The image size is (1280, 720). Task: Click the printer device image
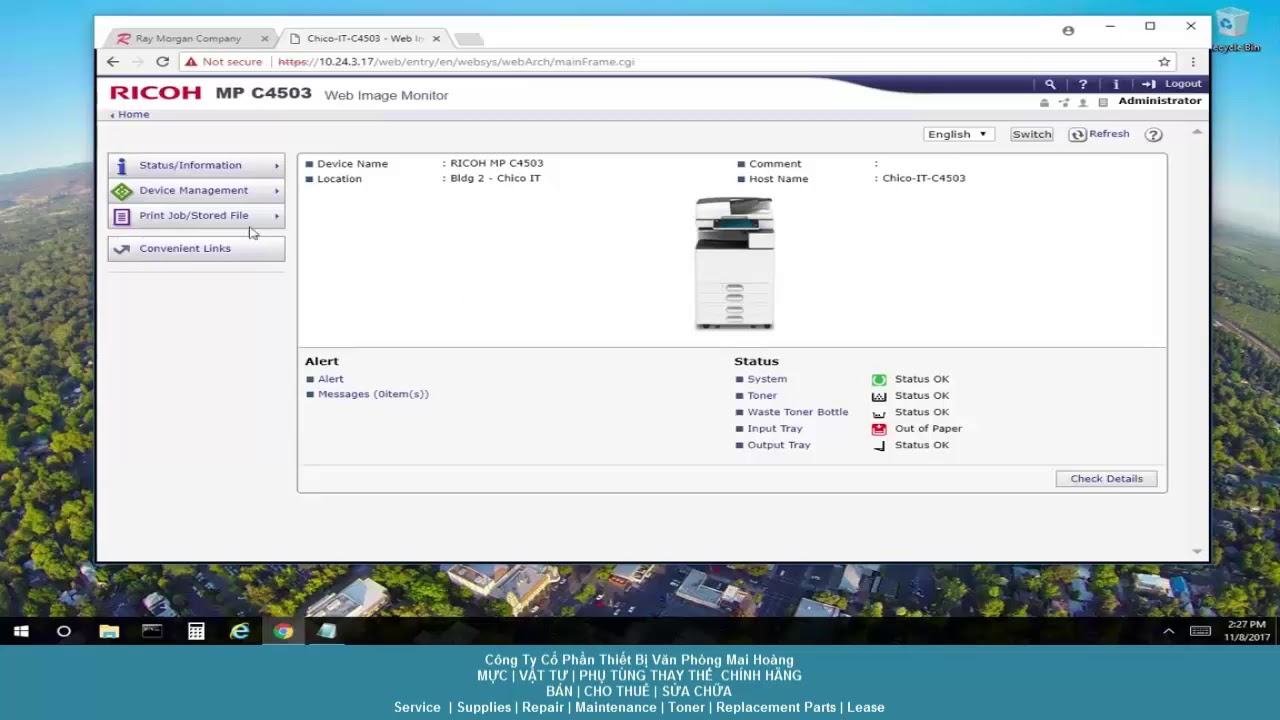(734, 264)
